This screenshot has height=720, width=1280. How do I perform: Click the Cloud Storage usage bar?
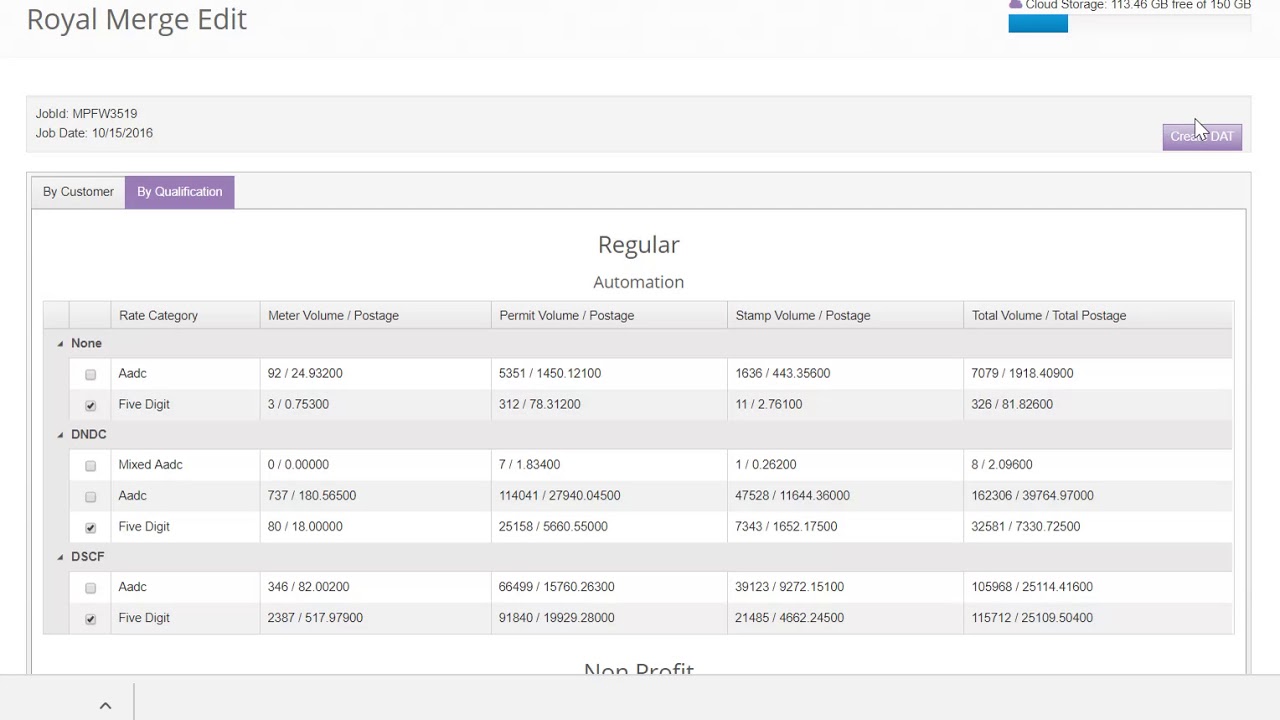tap(1130, 23)
